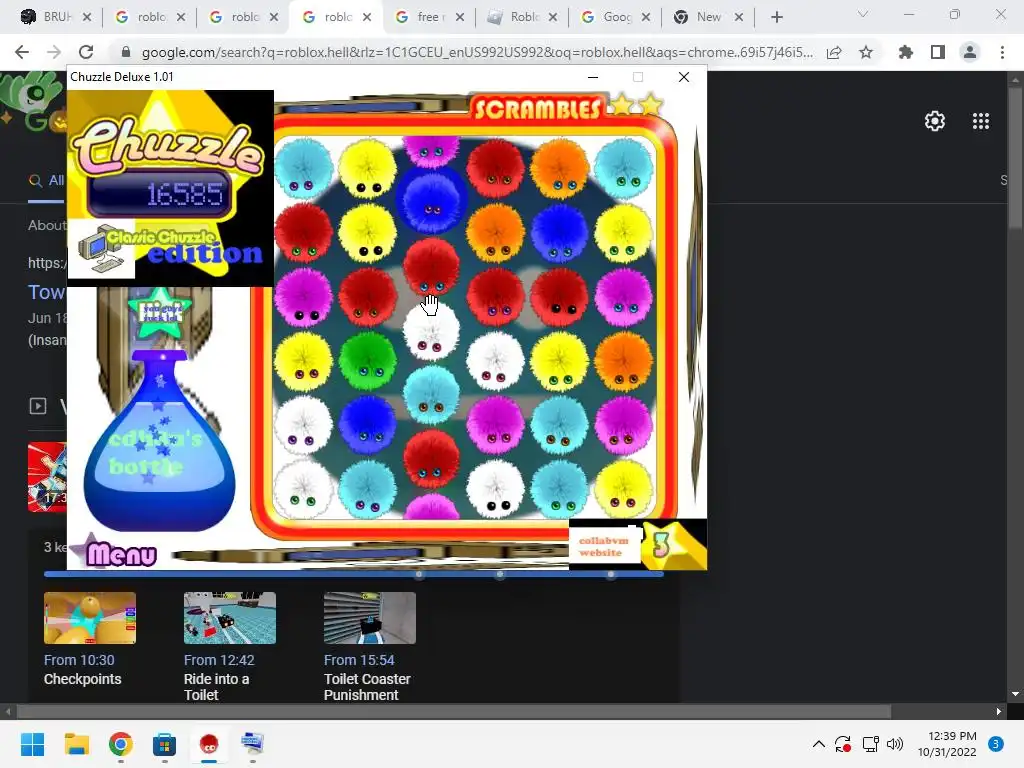Screen dimensions: 1024x768
Task: Click the horizontal page scrollbar
Action: coord(454,711)
